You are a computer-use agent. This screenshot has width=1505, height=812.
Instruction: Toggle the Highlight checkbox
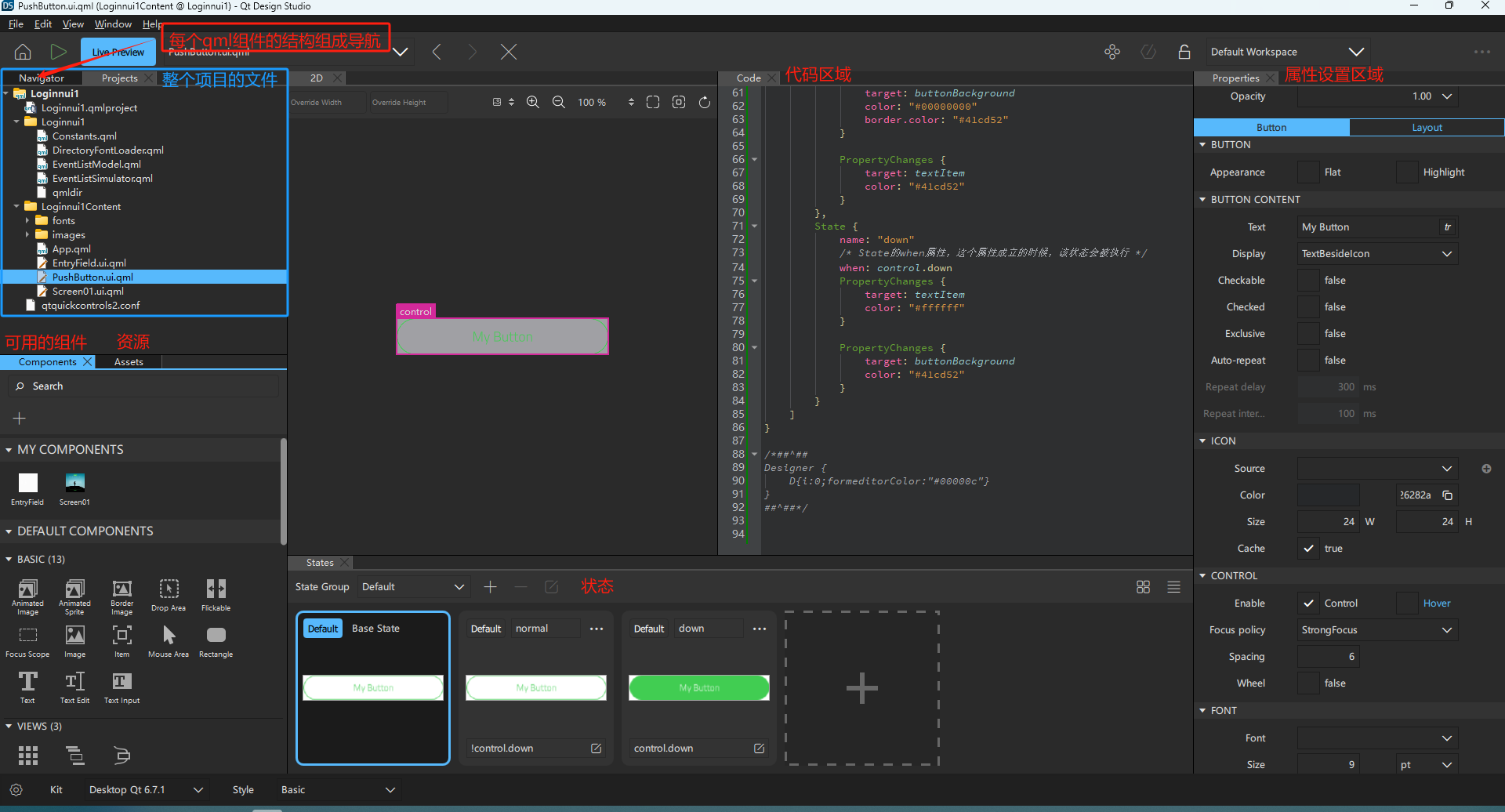(1407, 172)
